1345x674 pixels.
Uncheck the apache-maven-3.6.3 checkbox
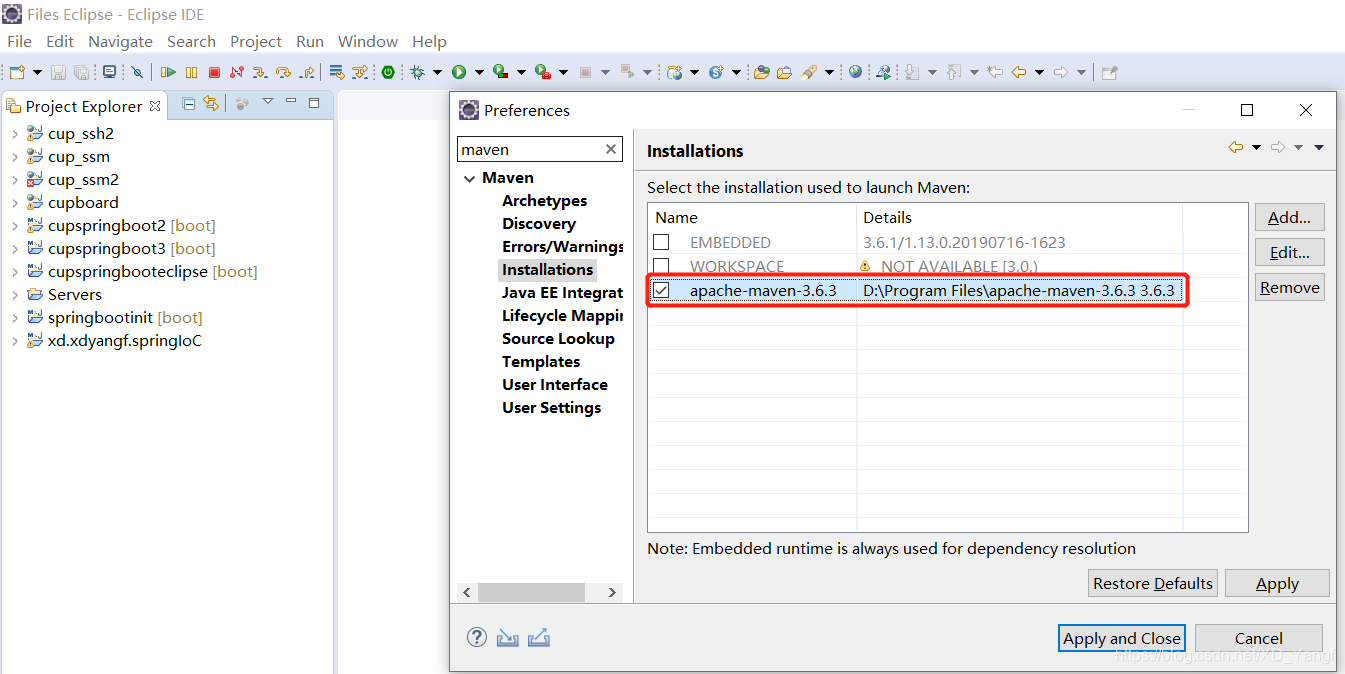[661, 290]
